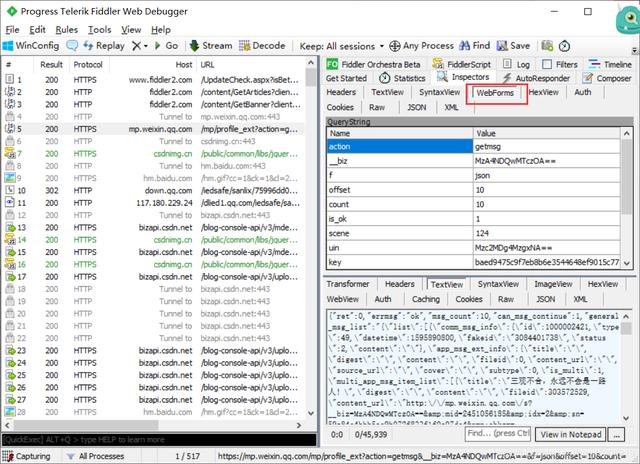Click the QuickExec command box
Image resolution: width=640 pixels, height=464 pixels.
[158, 440]
